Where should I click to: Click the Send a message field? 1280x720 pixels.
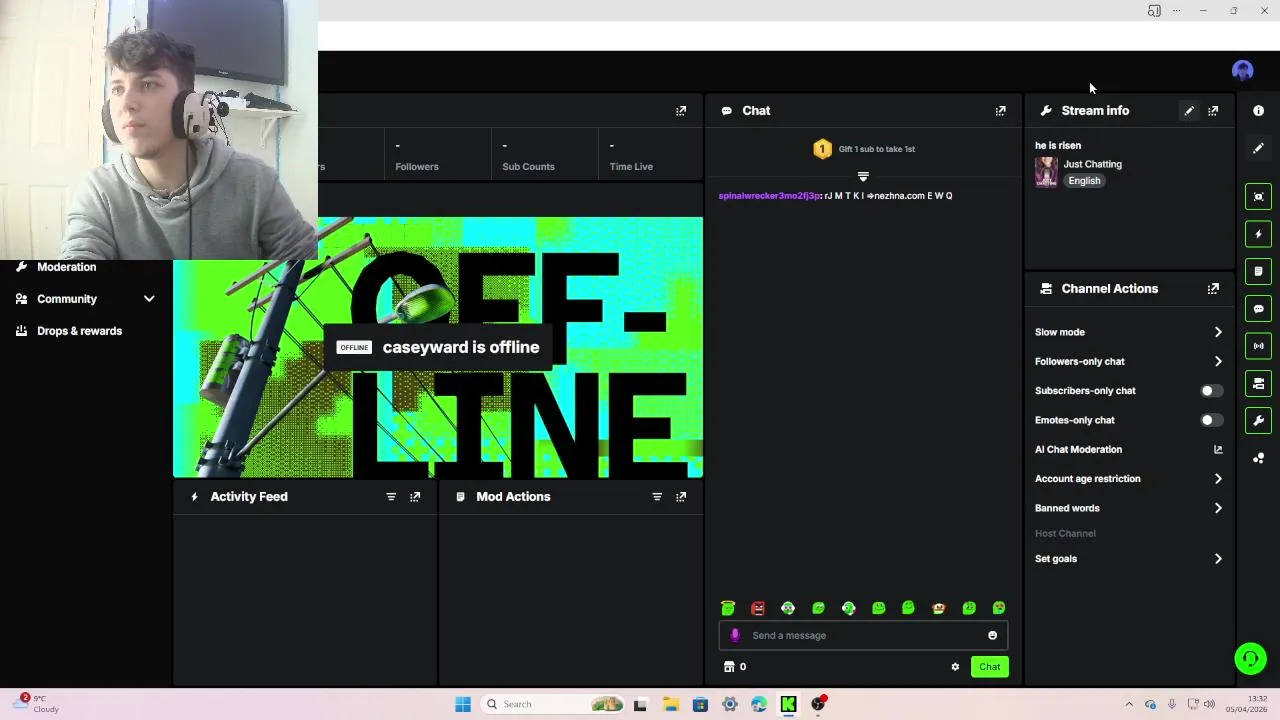pos(863,635)
